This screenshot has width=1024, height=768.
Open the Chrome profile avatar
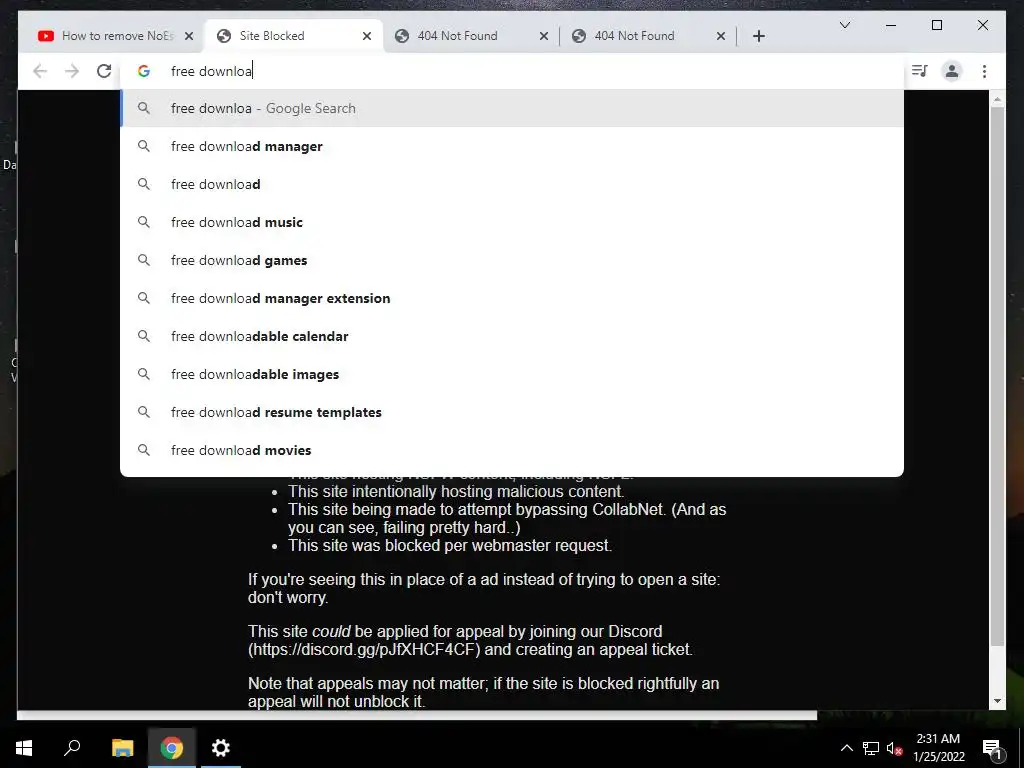click(x=952, y=71)
